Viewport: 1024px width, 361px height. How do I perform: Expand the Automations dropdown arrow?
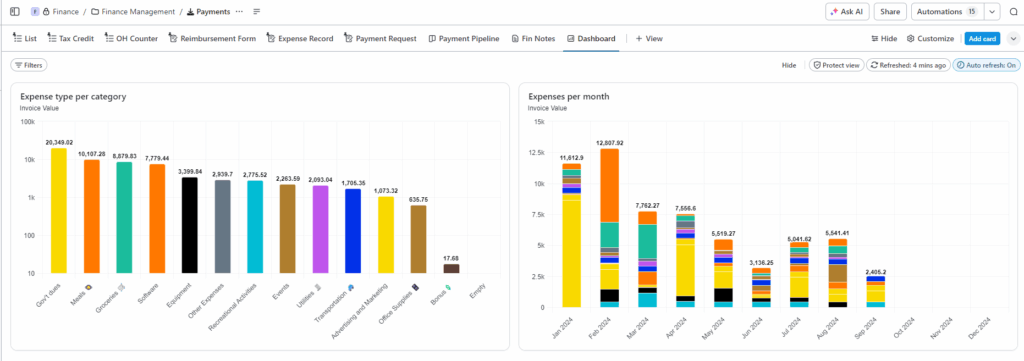(992, 12)
